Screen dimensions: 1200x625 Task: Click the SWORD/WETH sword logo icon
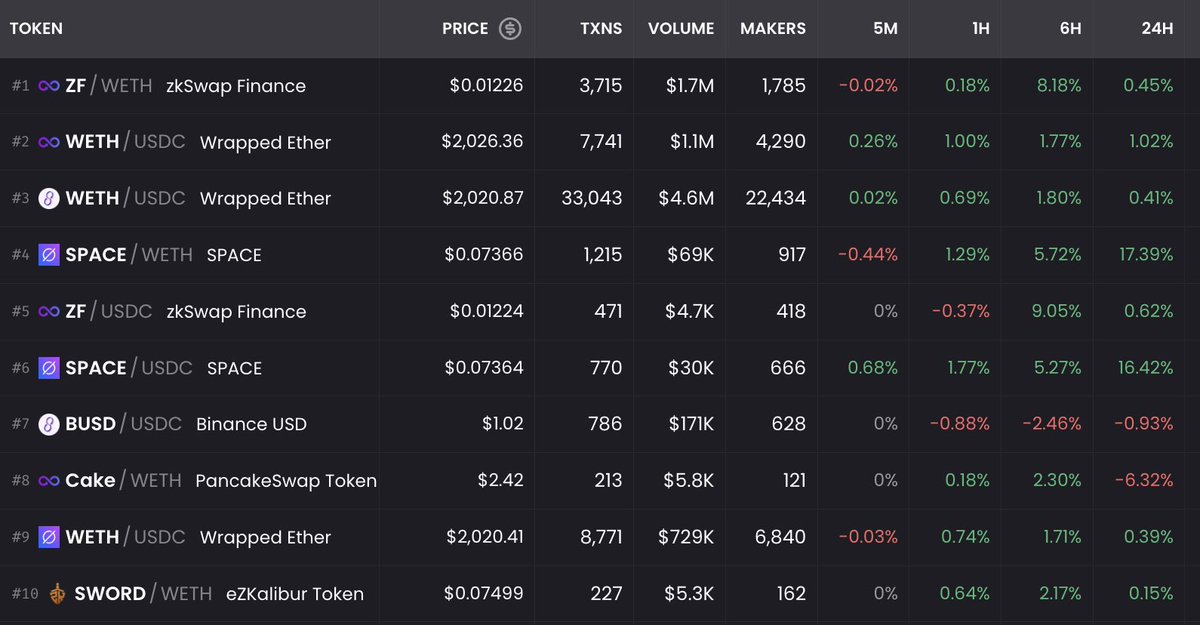click(58, 594)
